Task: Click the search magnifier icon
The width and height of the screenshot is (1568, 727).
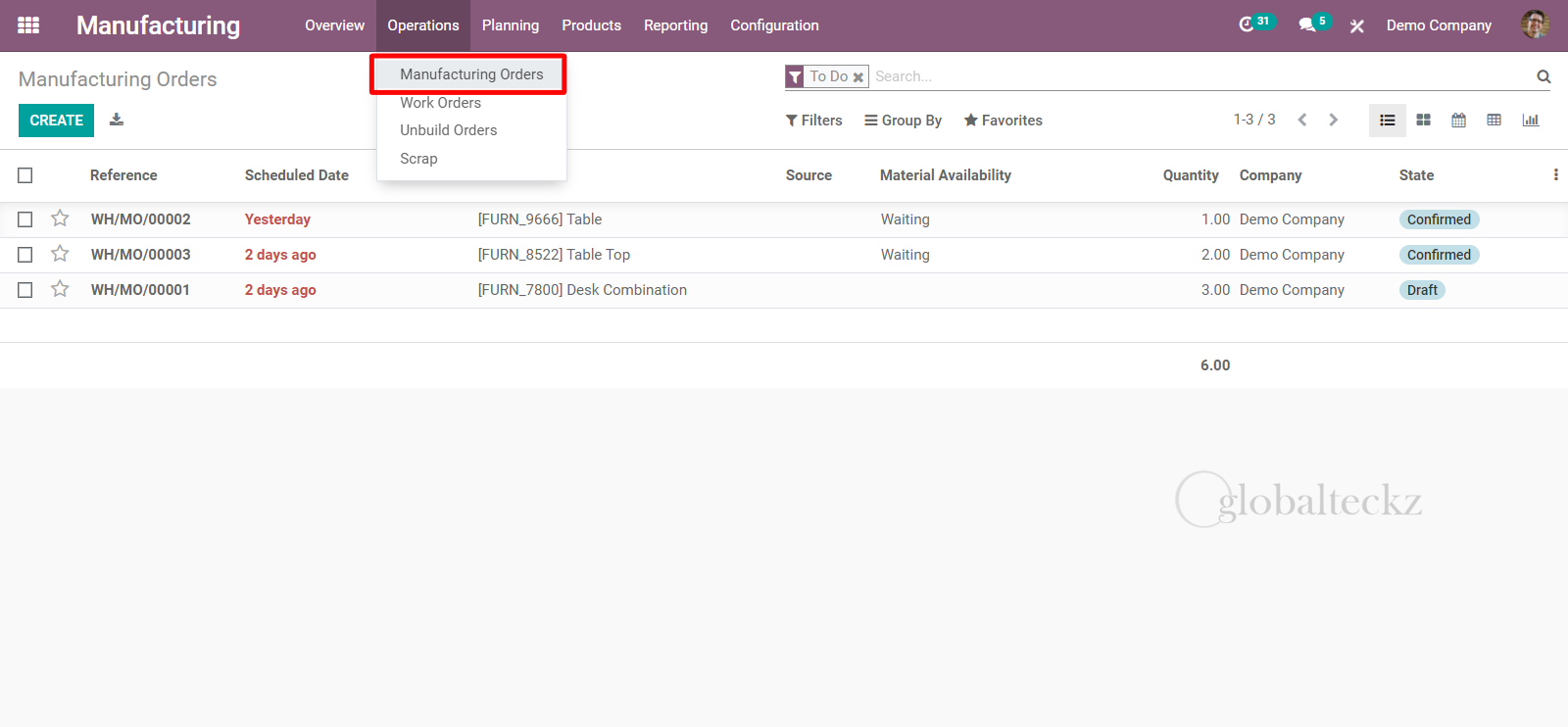Action: [x=1543, y=76]
